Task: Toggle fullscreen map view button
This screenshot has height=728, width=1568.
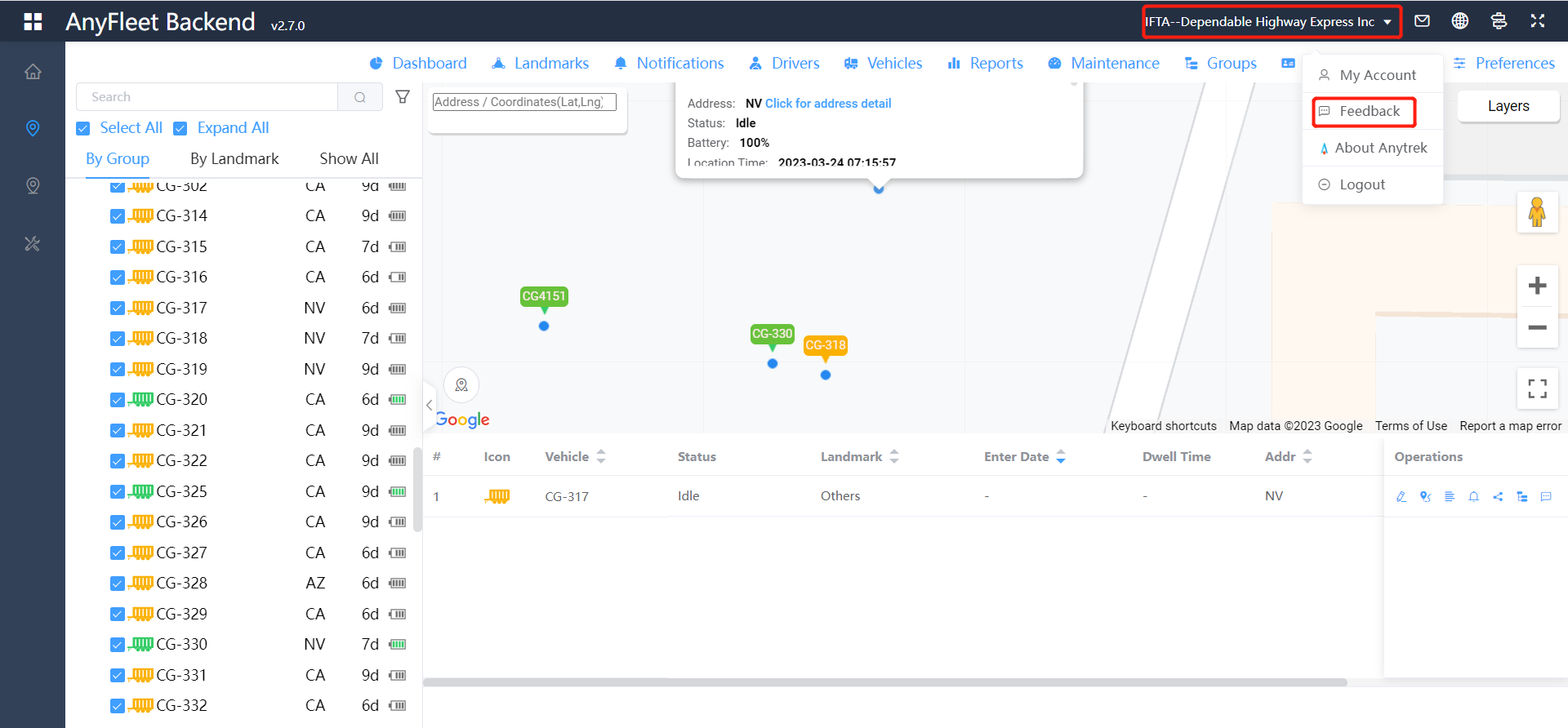Action: coord(1537,388)
